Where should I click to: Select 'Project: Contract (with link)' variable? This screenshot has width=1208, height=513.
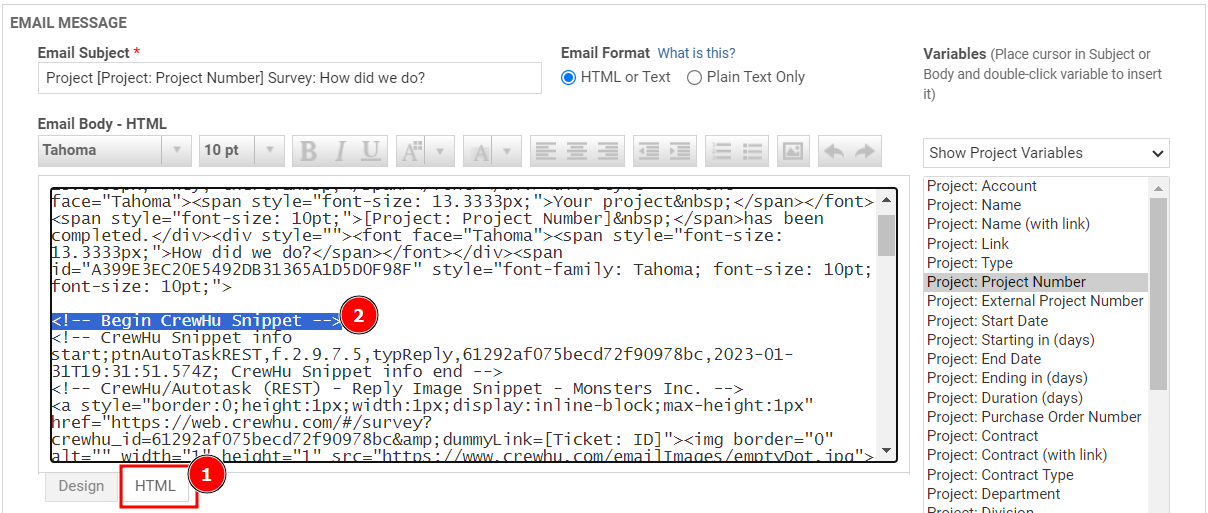tap(1017, 455)
